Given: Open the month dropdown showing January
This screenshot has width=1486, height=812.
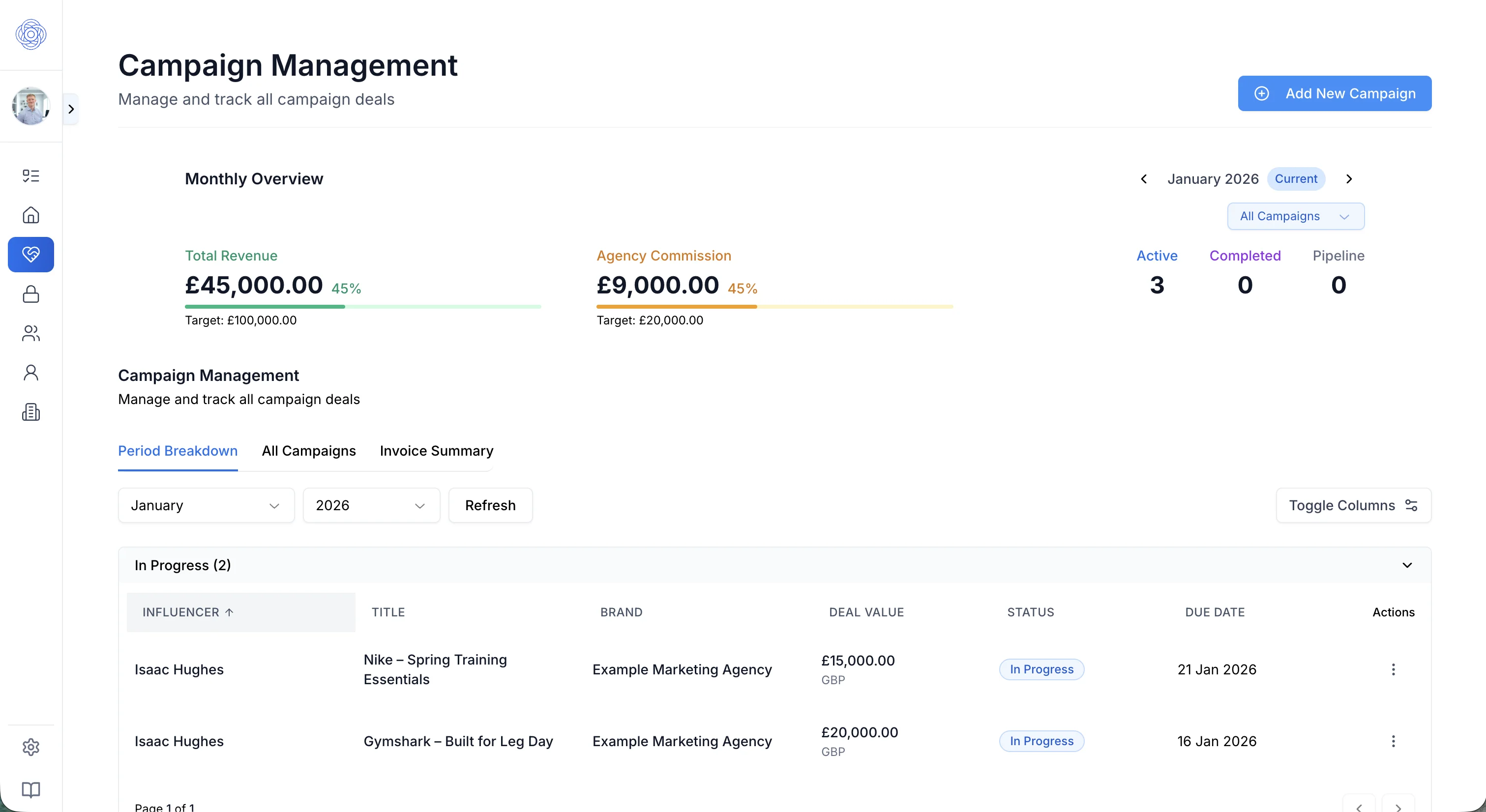Looking at the screenshot, I should tap(206, 505).
